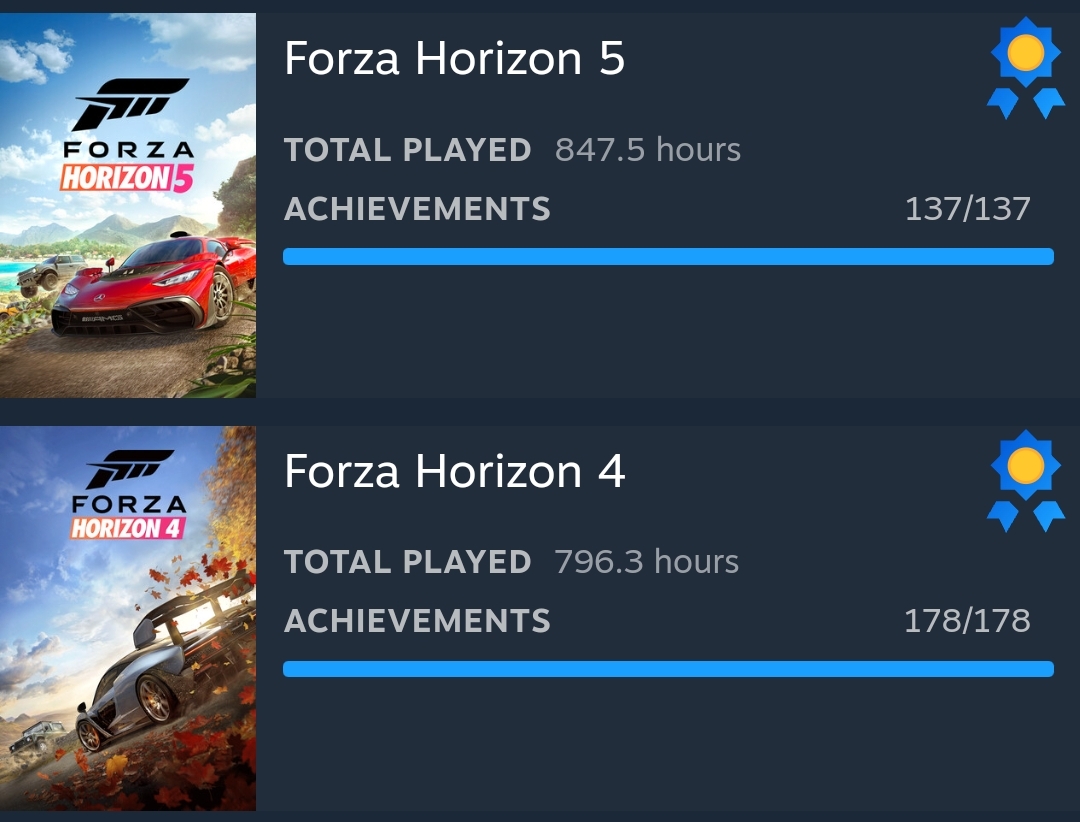Click the 178/178 achievements count
The height and width of the screenshot is (822, 1080).
click(x=966, y=621)
